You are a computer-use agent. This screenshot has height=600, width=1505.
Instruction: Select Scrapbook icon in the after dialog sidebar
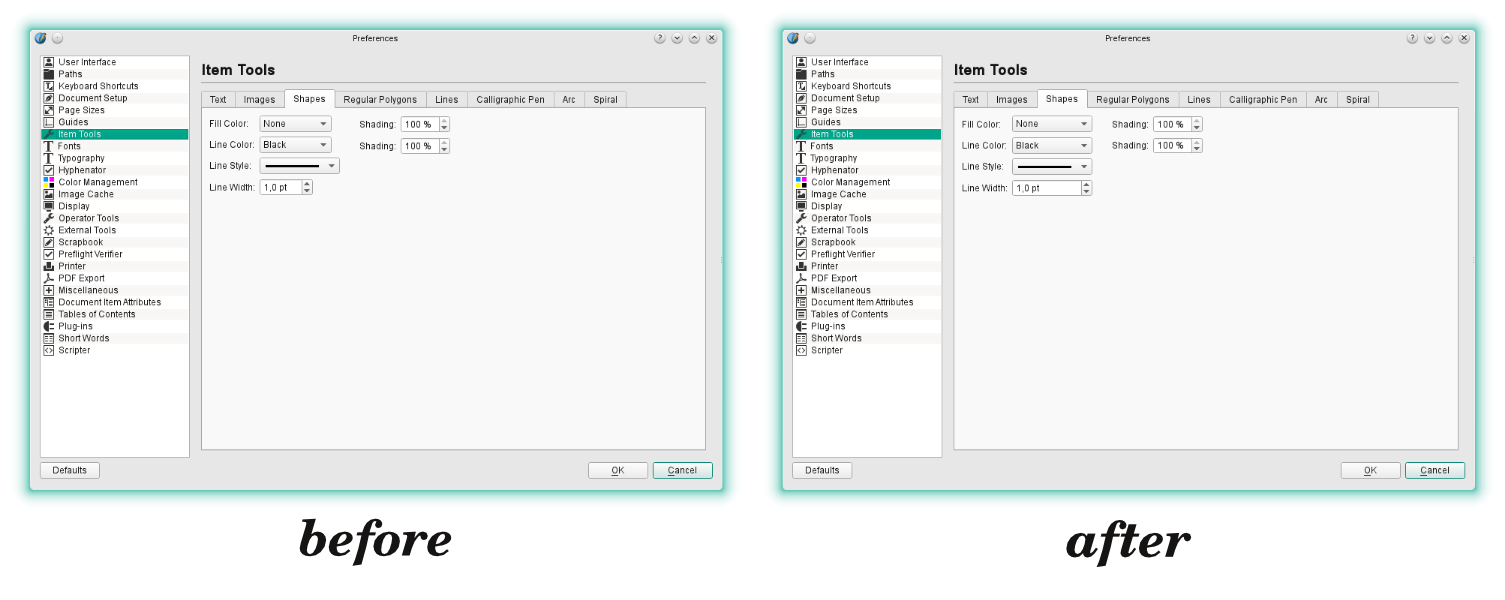[x=801, y=242]
